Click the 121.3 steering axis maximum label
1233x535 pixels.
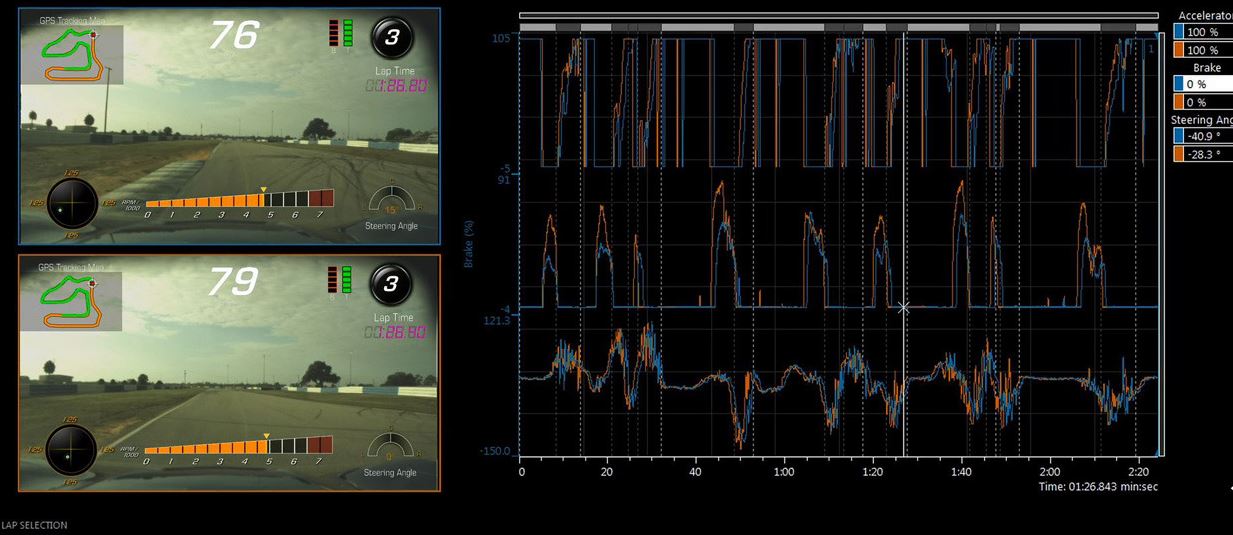[496, 320]
